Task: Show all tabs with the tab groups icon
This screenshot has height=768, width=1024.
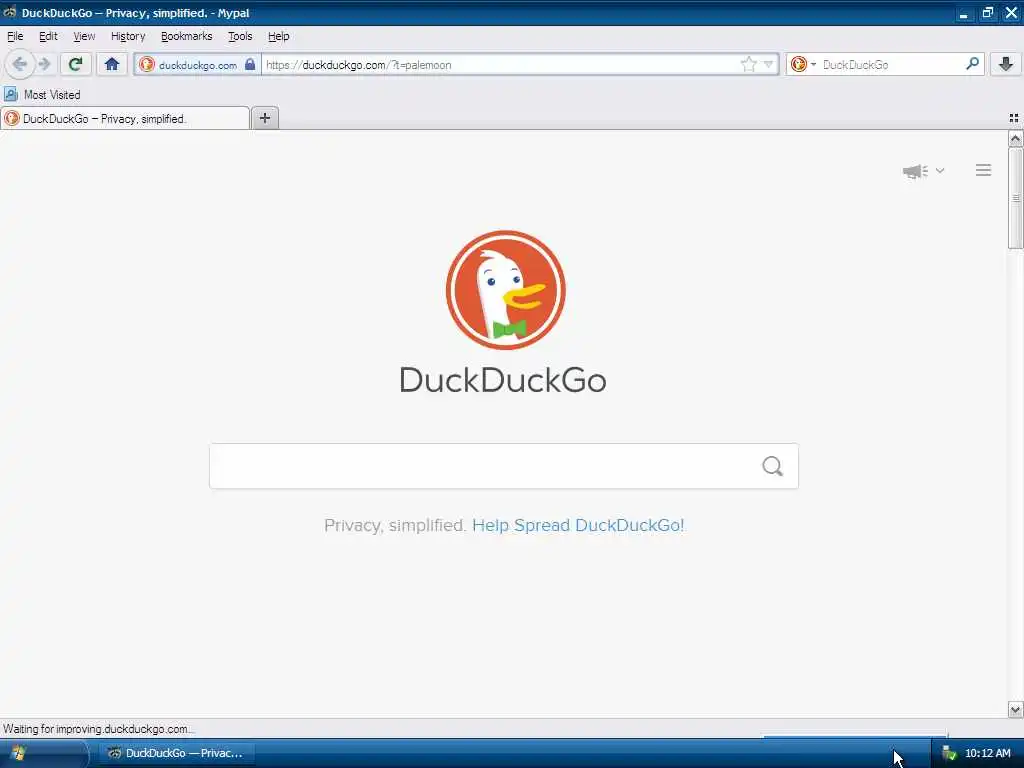Action: [x=1014, y=118]
